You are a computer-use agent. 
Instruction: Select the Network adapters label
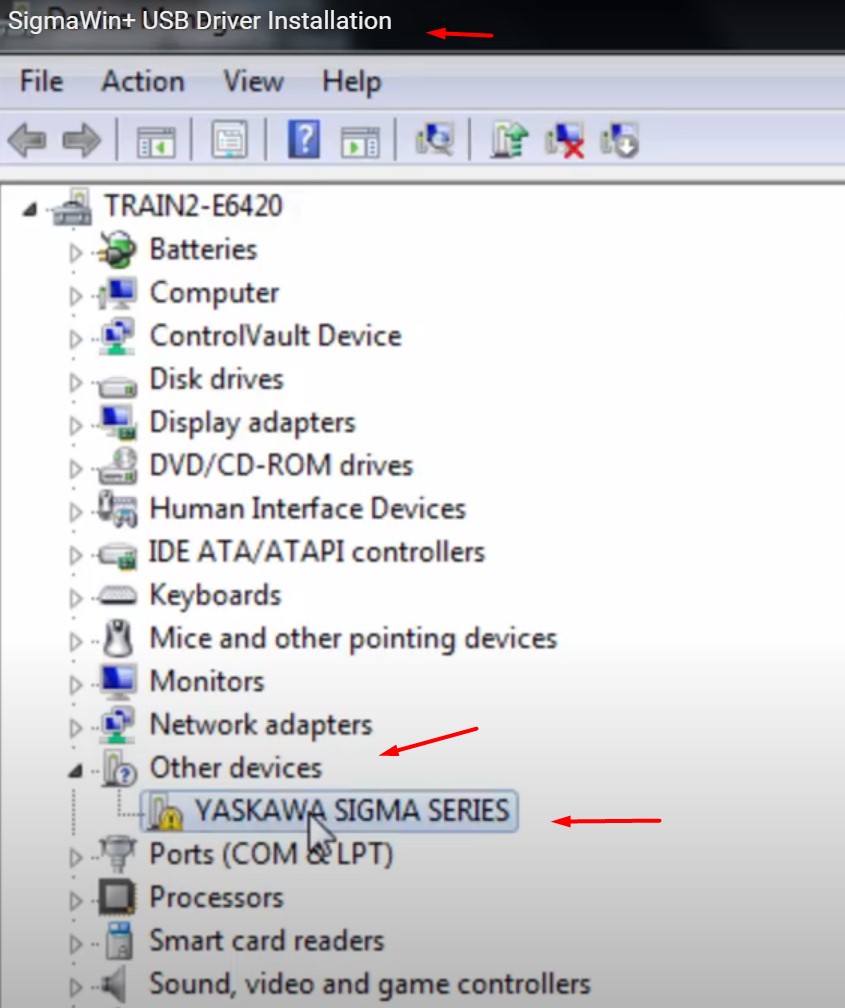click(261, 725)
